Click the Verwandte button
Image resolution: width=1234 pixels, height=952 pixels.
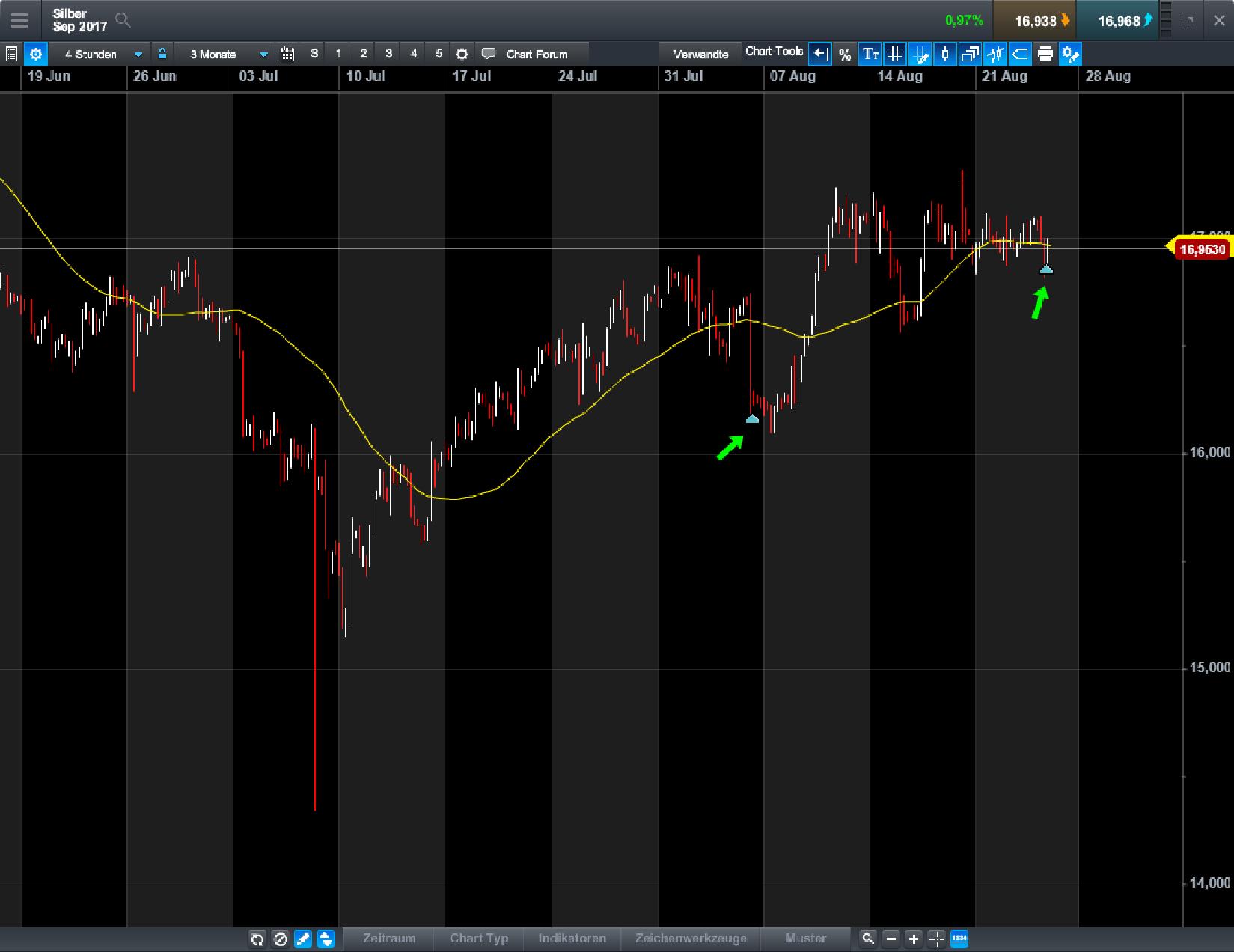(x=700, y=54)
